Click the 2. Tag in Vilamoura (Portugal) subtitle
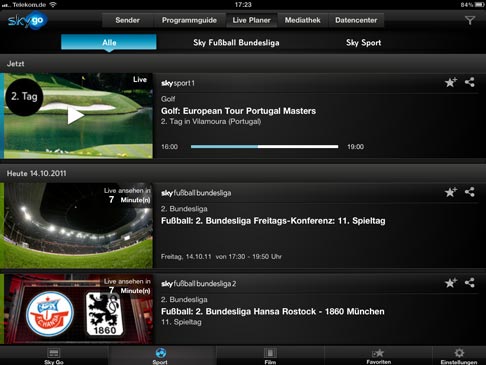Screen dimensions: 486x365 pos(211,121)
